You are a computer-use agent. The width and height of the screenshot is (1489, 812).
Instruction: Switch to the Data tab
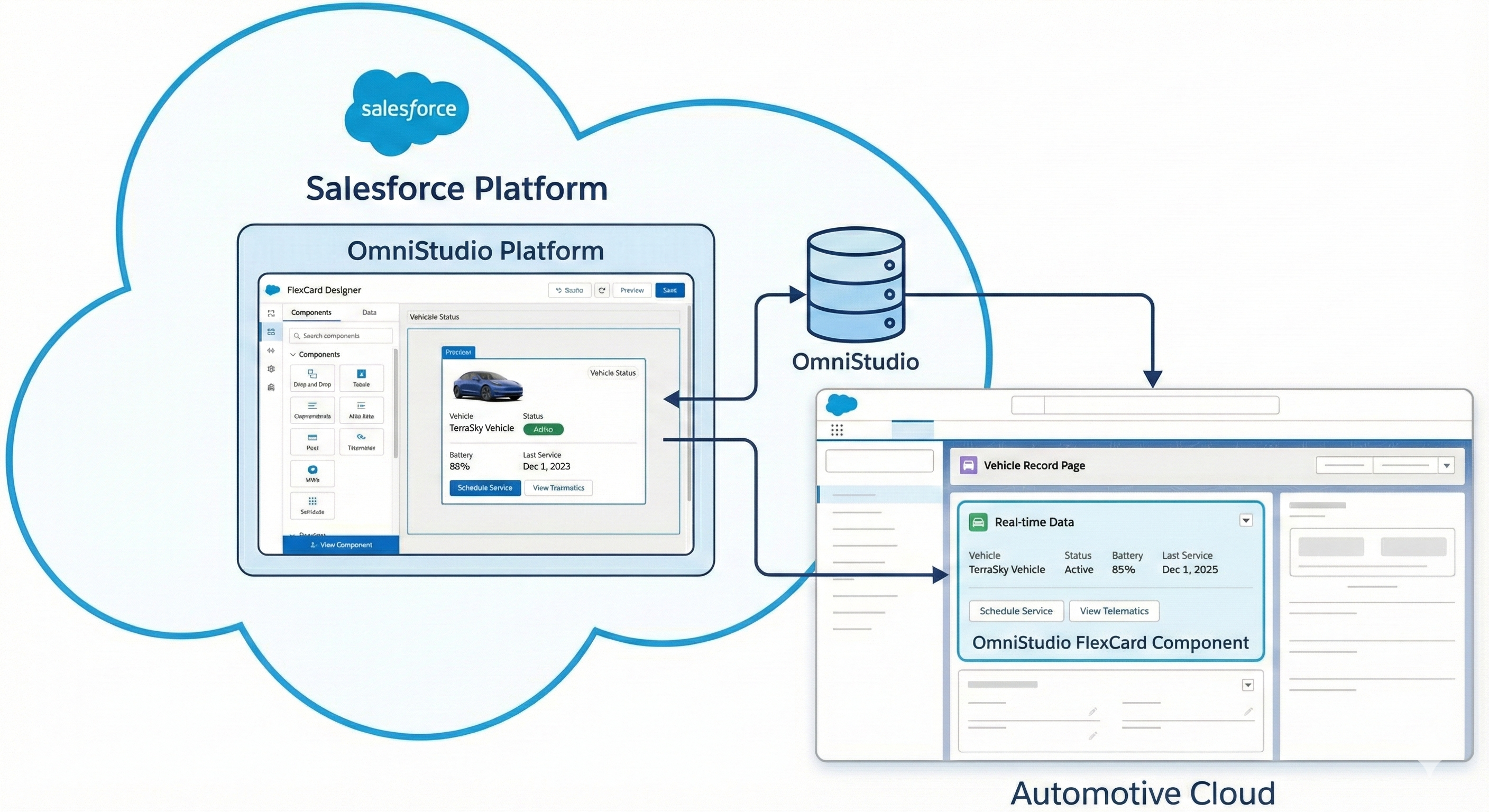click(x=369, y=312)
